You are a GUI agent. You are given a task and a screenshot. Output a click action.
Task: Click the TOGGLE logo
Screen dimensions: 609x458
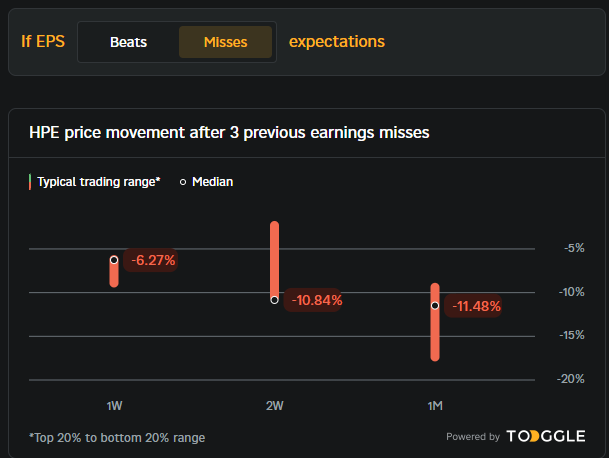pos(546,436)
